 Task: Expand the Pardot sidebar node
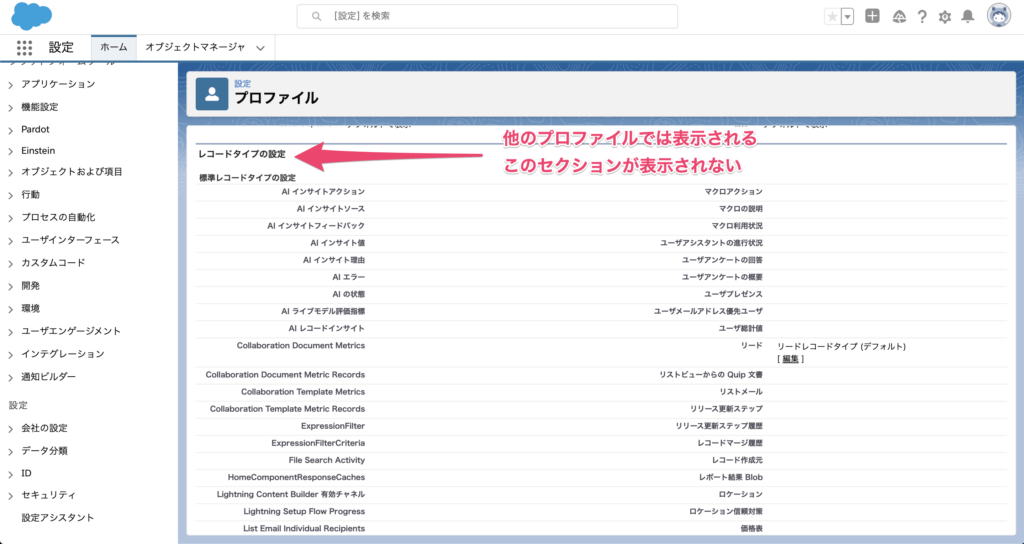click(10, 131)
